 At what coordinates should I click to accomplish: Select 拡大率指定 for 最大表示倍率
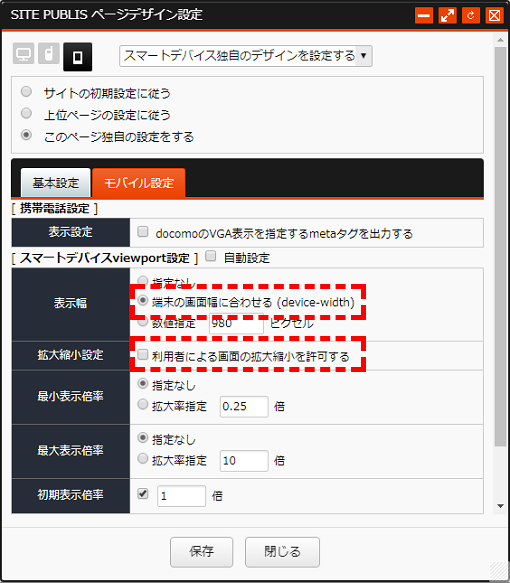point(143,458)
